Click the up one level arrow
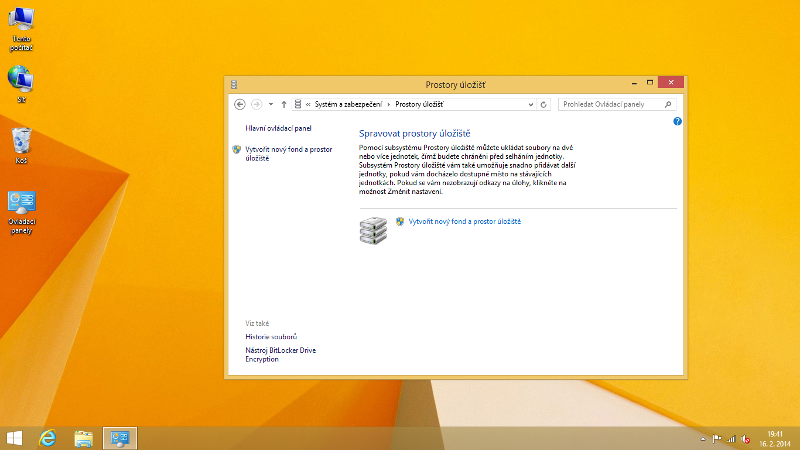 point(284,104)
